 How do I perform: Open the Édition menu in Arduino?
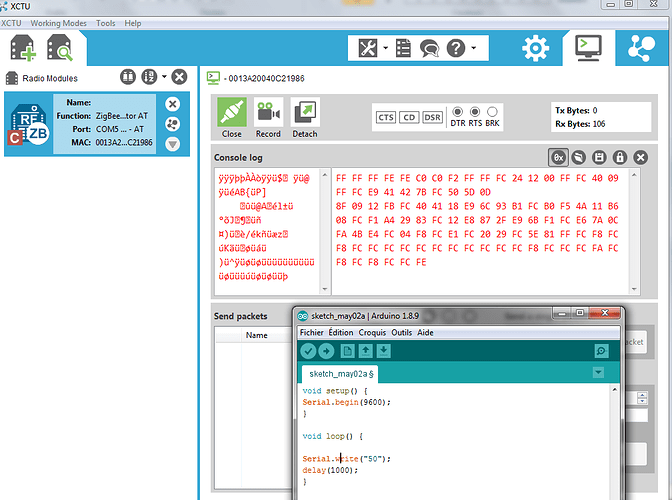341,332
